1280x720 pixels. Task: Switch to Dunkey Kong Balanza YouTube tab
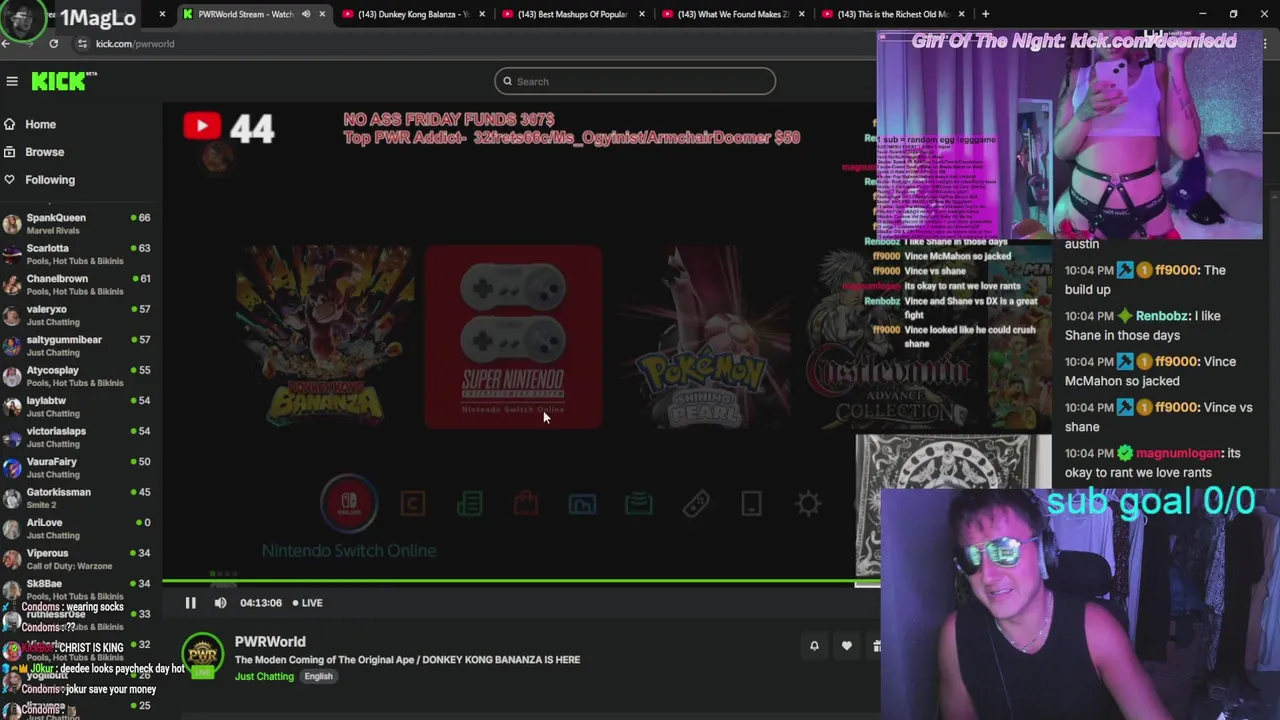(413, 14)
